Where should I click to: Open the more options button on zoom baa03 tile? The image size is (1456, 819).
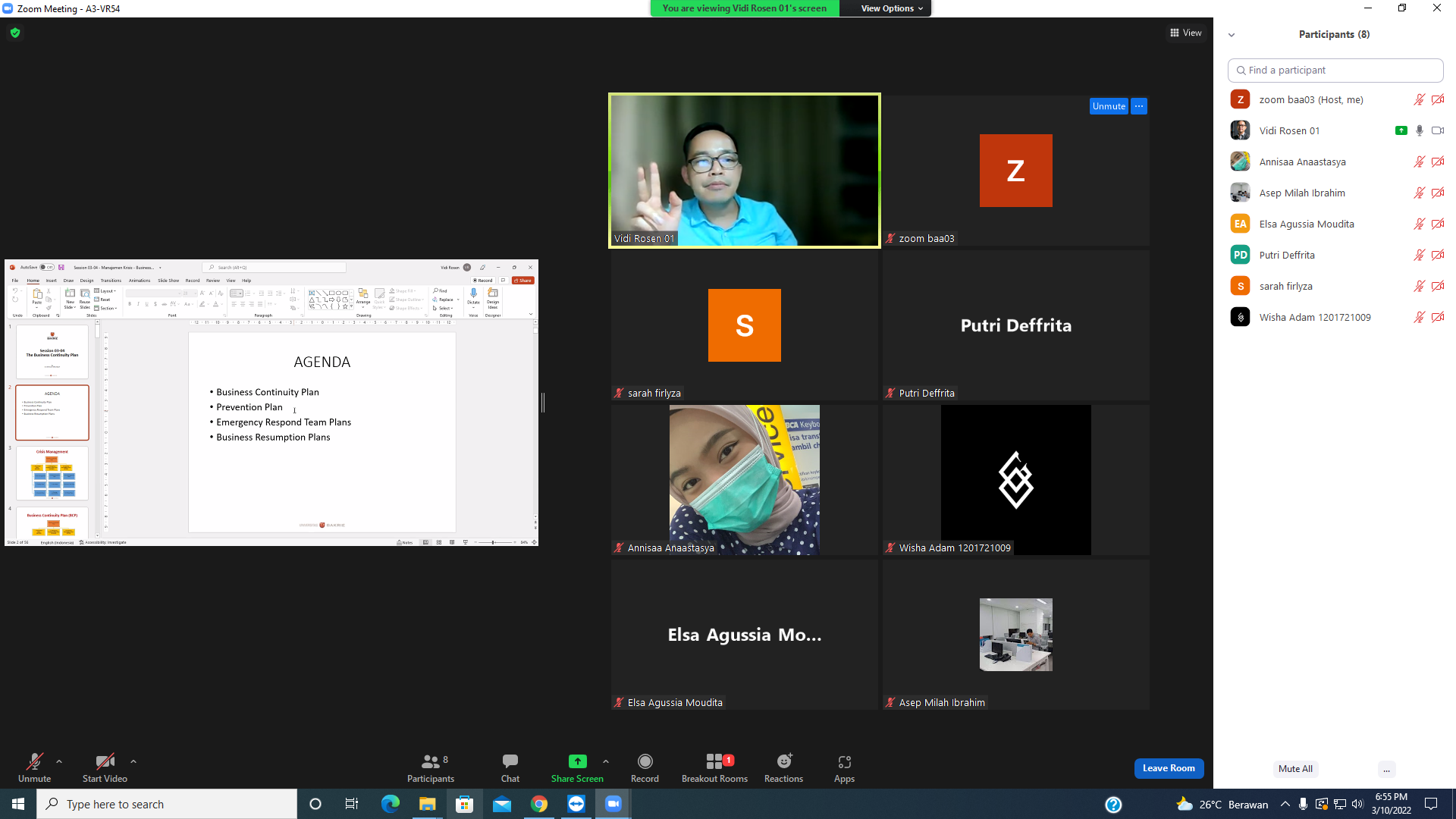[x=1139, y=106]
